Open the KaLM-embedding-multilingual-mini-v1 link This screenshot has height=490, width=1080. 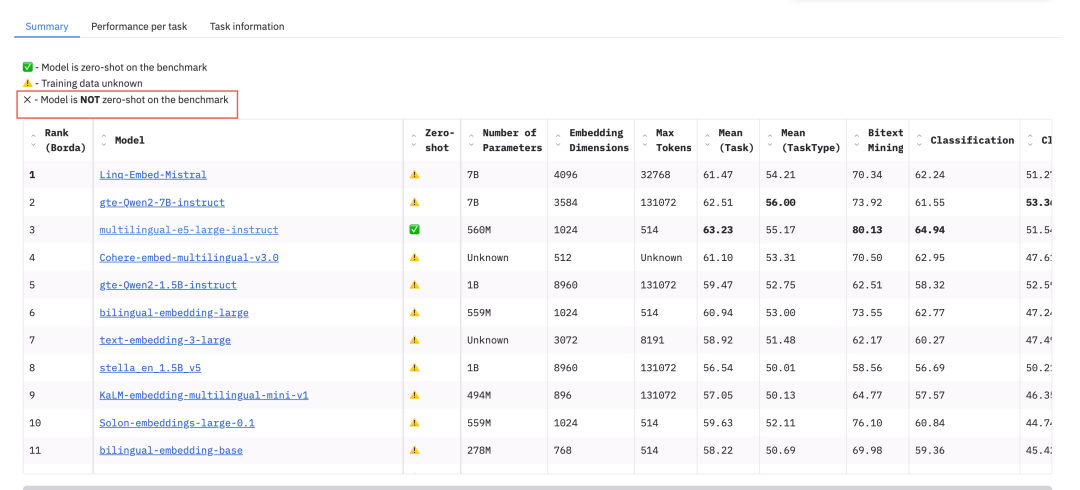204,396
